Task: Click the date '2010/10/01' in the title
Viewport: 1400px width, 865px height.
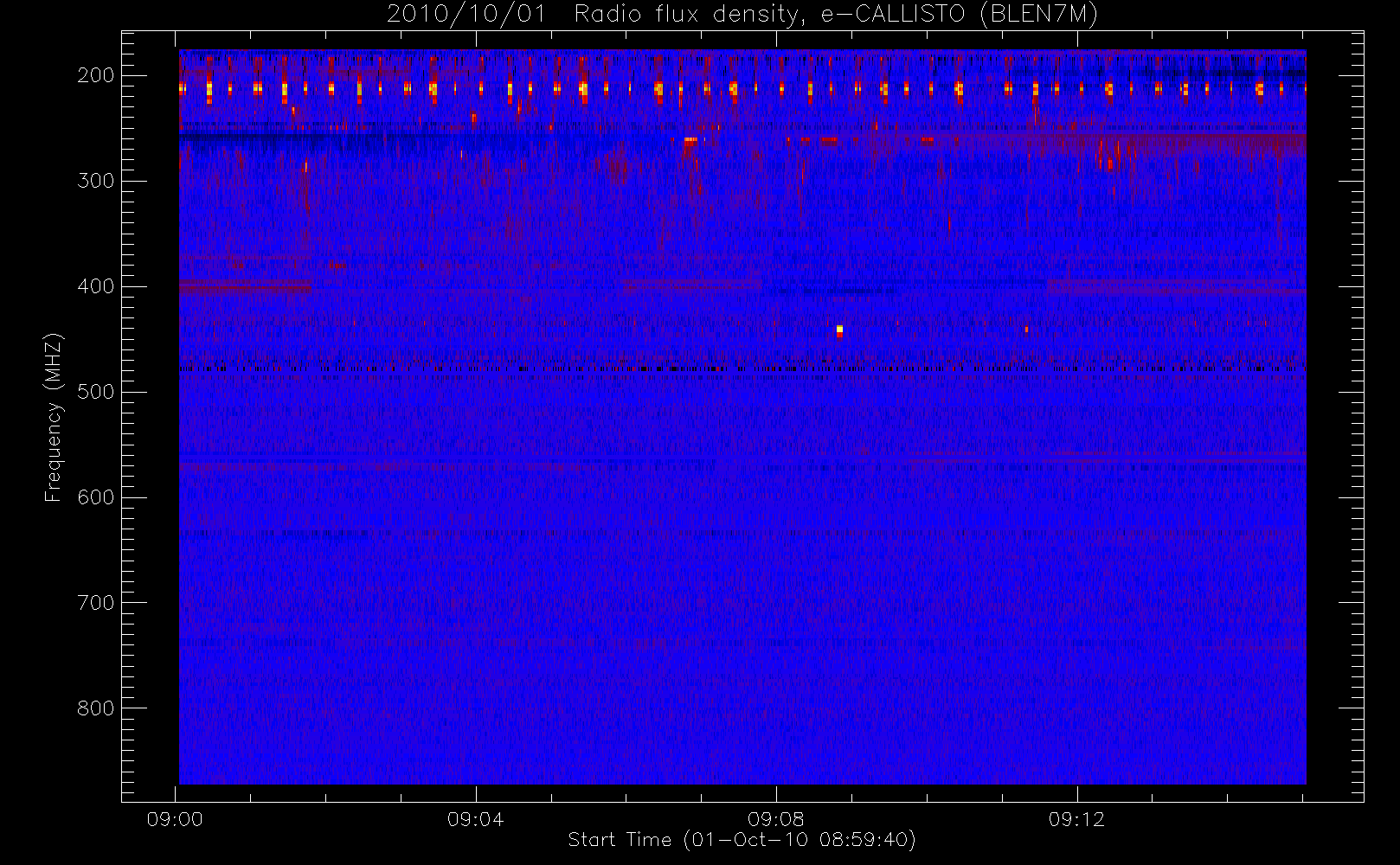Action: (x=466, y=15)
